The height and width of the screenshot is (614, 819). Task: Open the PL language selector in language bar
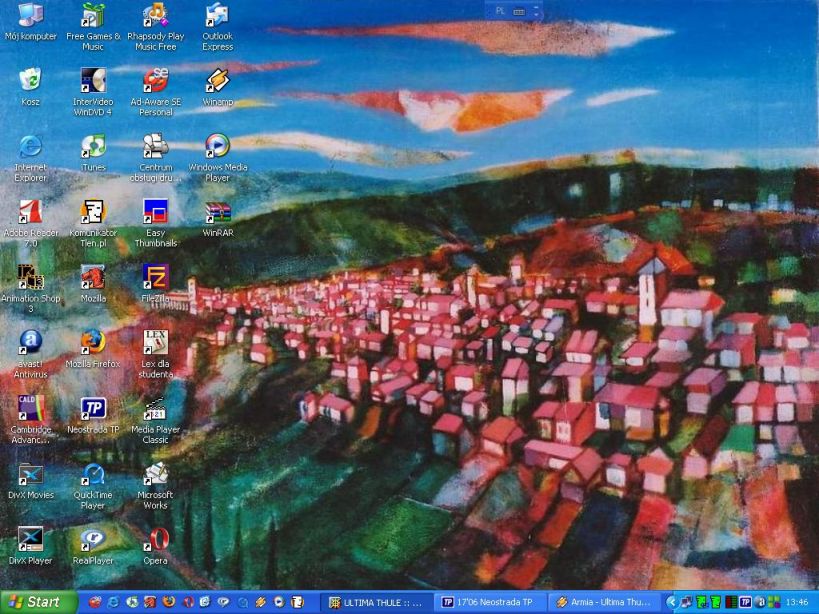(x=500, y=11)
